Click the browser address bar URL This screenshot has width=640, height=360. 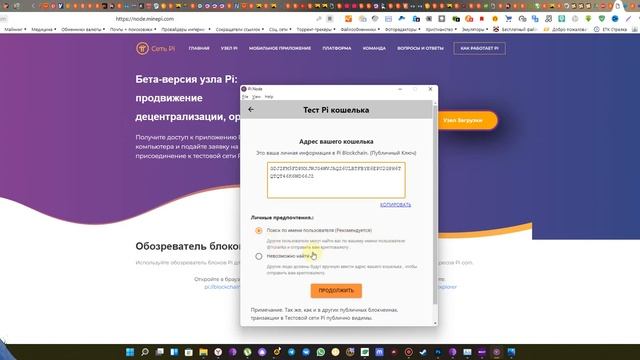144,19
